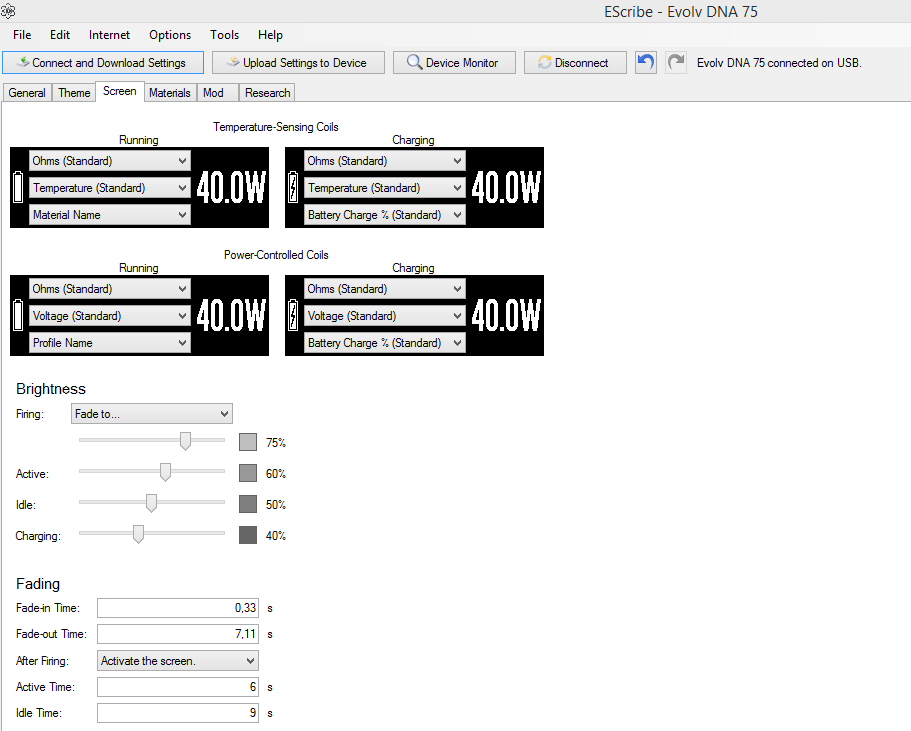Image resolution: width=911 pixels, height=731 pixels.
Task: Expand the Material Name dropdown
Action: pyautogui.click(x=110, y=215)
